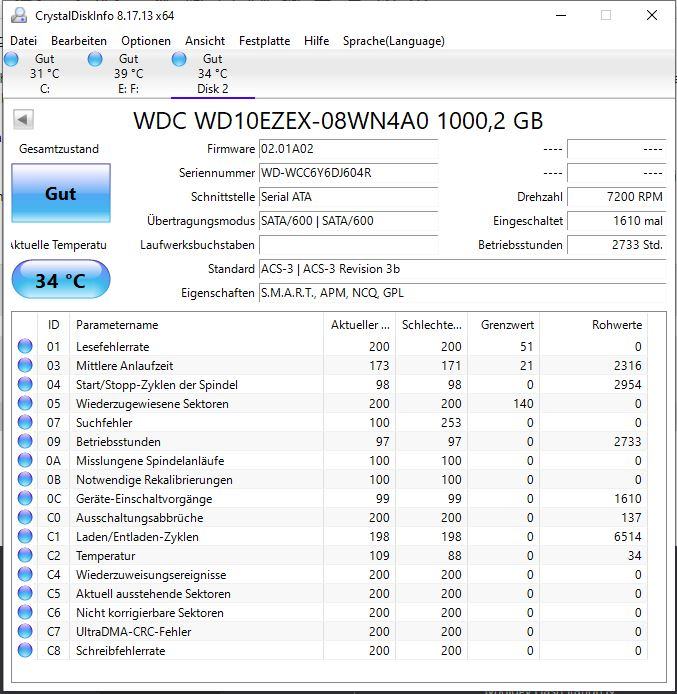
Task: Click status orb for Wiederzugewiesene Sektoren
Action: click(x=25, y=403)
